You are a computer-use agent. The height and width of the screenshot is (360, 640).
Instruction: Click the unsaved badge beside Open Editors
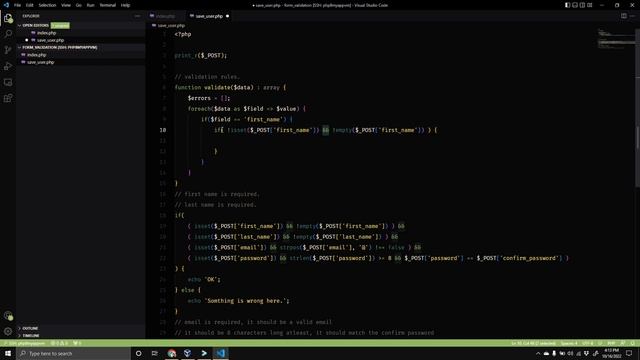(x=60, y=25)
